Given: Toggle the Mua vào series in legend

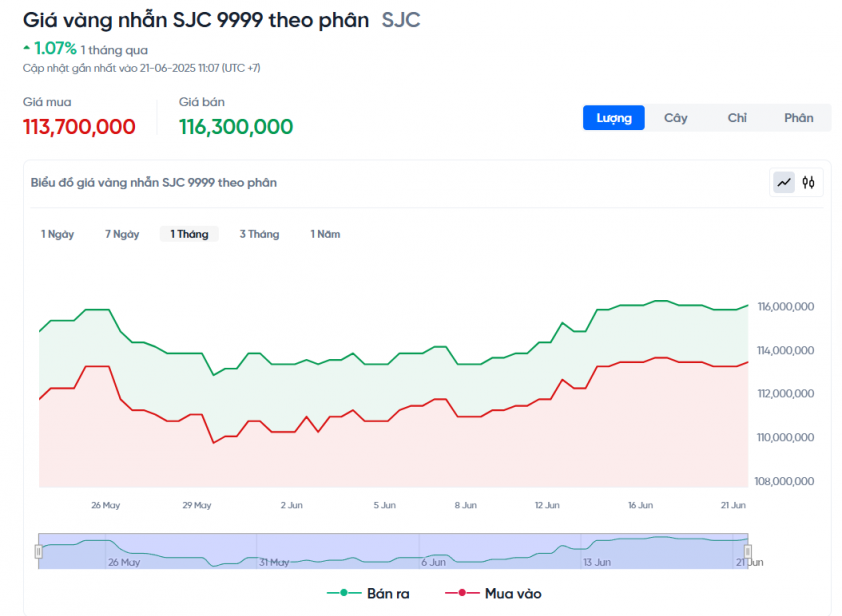Looking at the screenshot, I should (499, 594).
